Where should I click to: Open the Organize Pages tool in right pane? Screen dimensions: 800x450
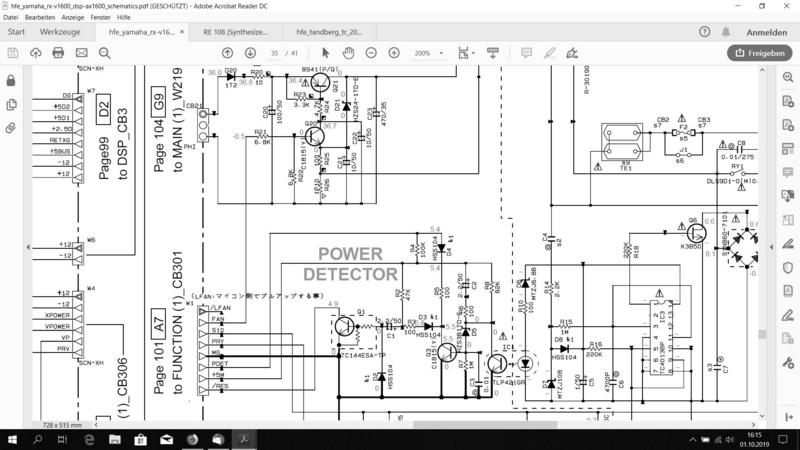(x=788, y=220)
